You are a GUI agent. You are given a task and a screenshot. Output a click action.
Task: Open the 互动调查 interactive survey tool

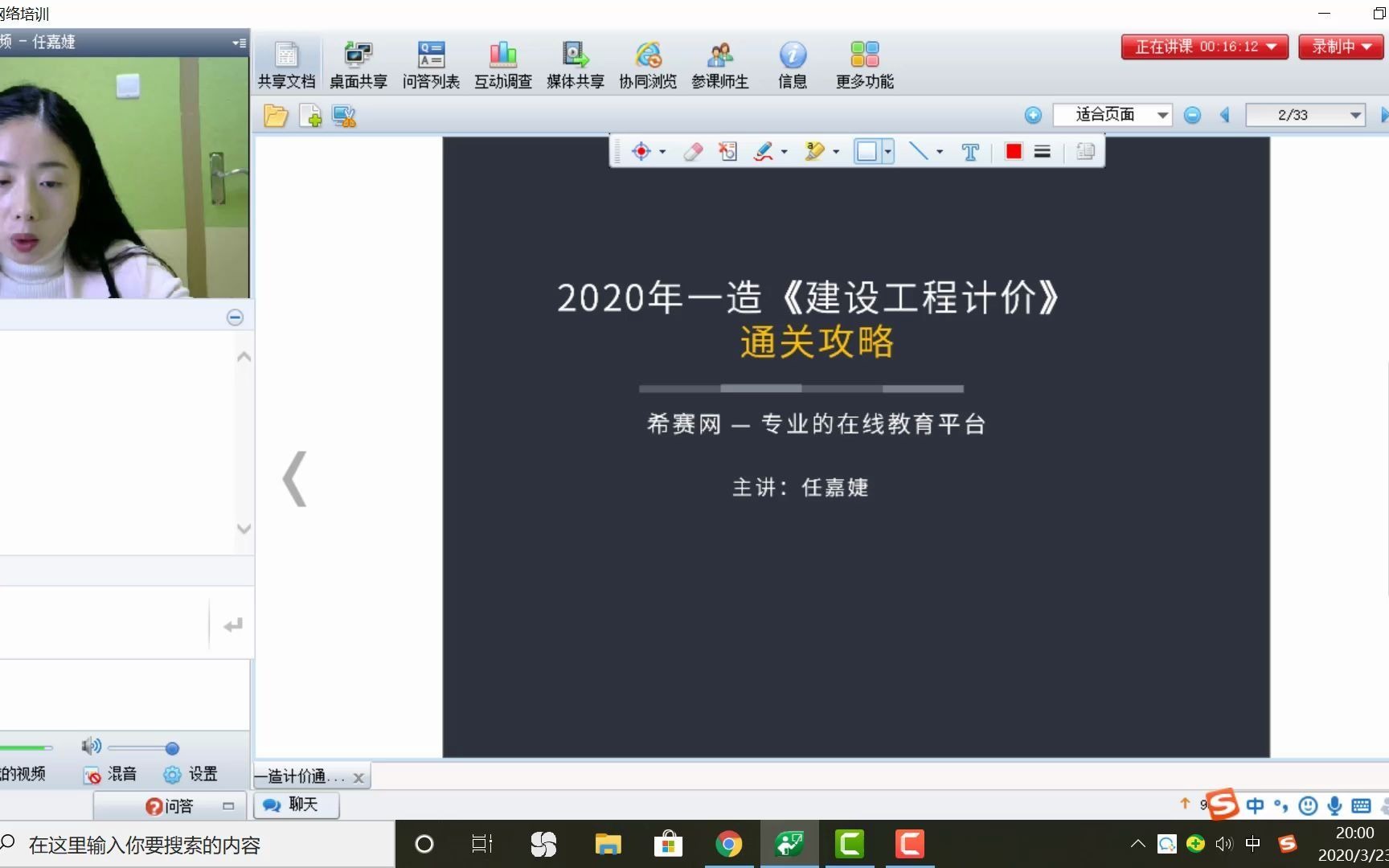tap(503, 65)
